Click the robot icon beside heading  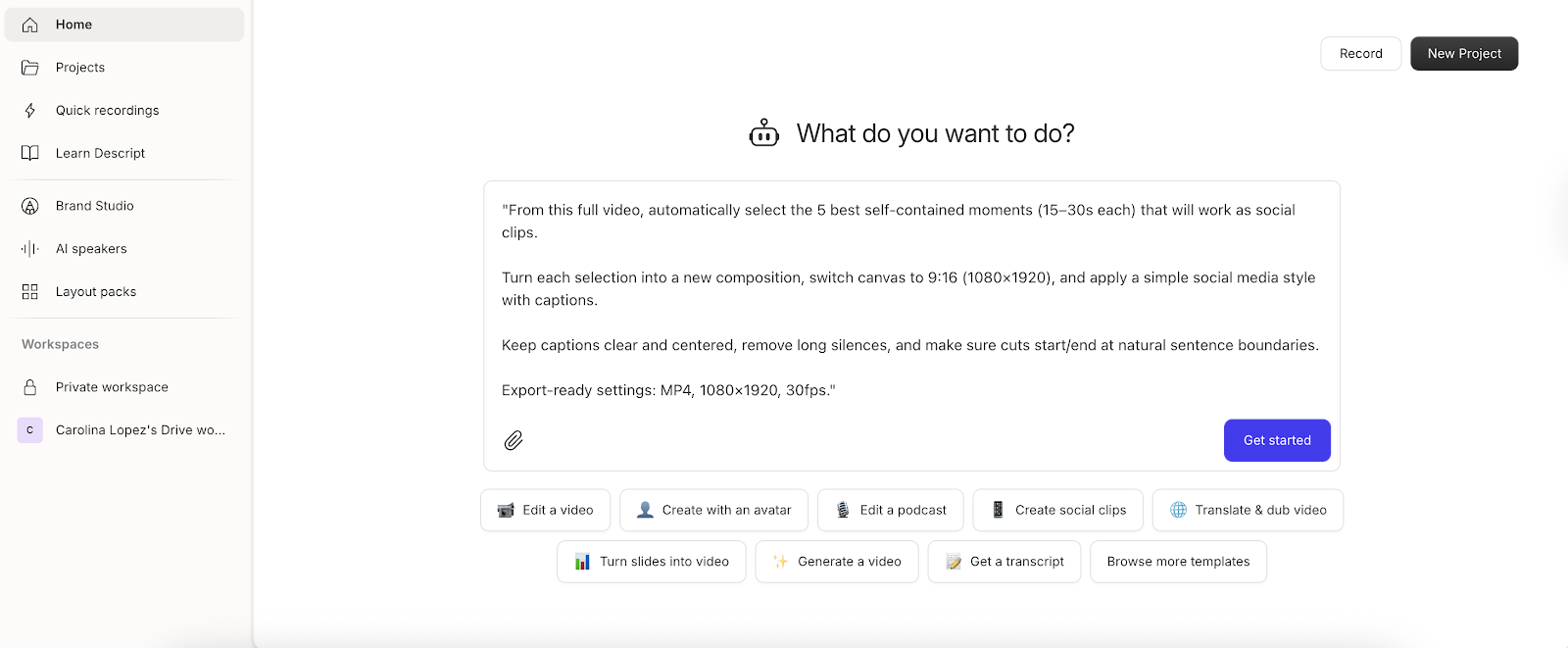pos(763,133)
